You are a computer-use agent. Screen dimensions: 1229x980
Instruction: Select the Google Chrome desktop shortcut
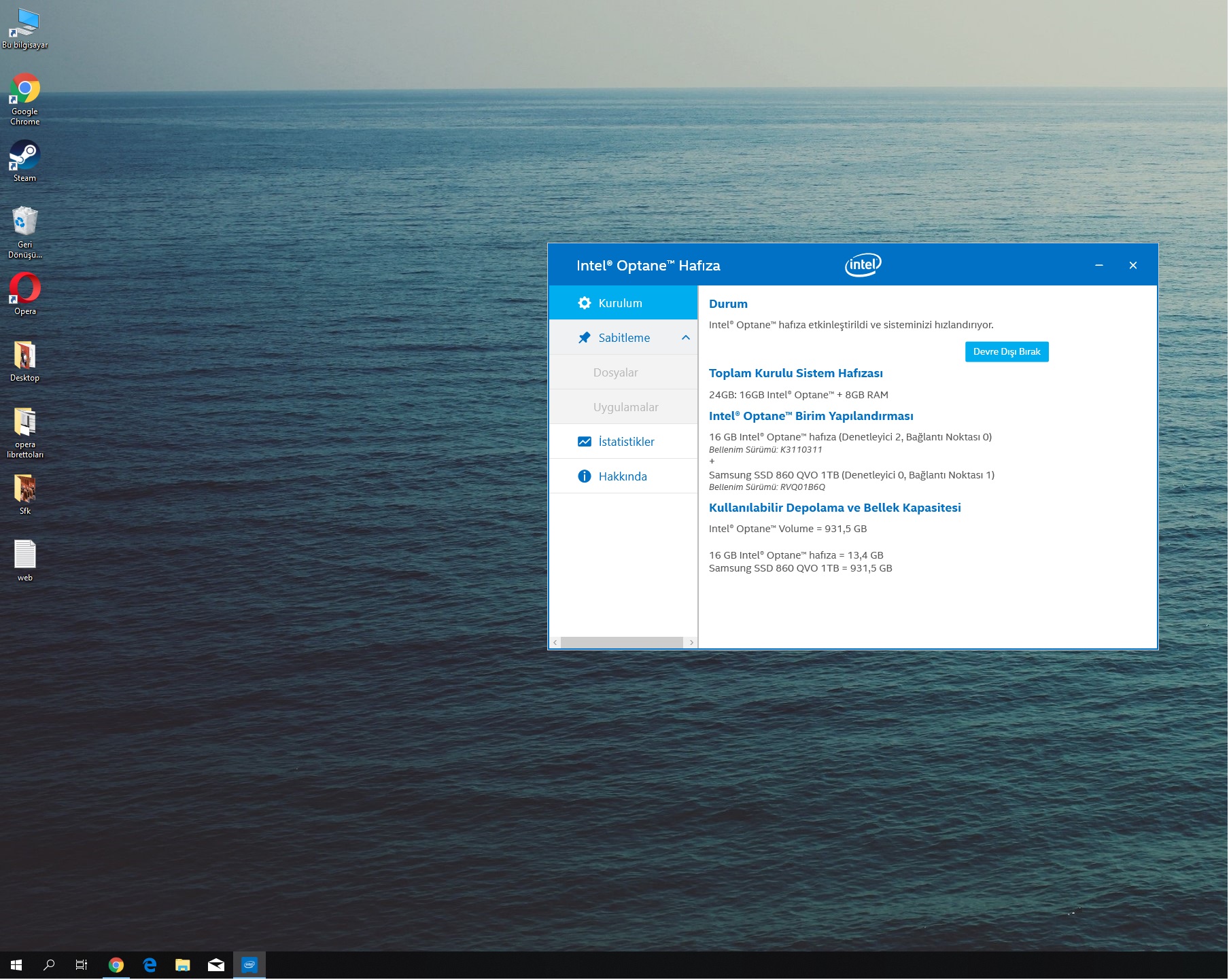tap(25, 99)
